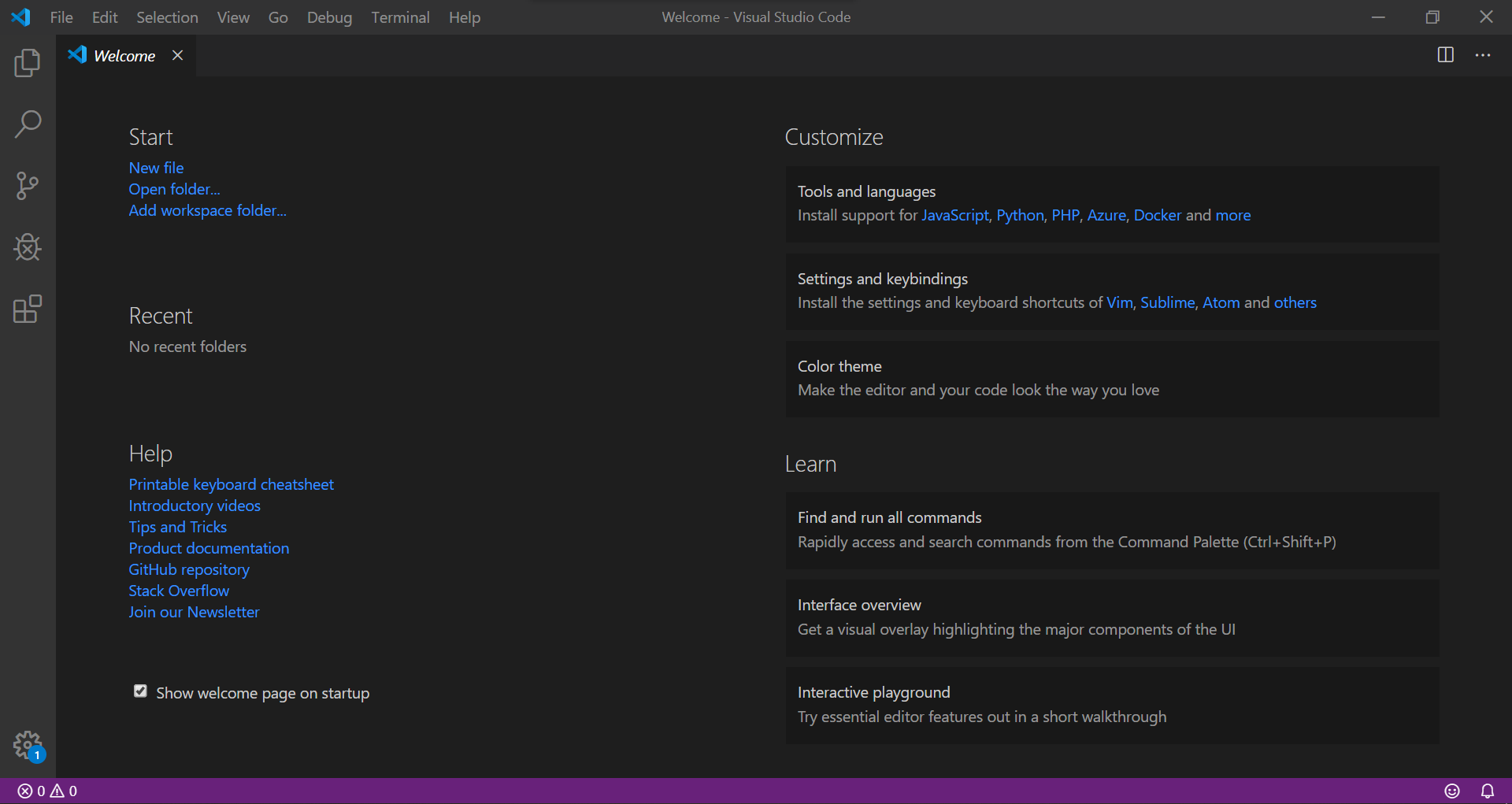The height and width of the screenshot is (804, 1512).
Task: Open the Extensions view
Action: [28, 309]
